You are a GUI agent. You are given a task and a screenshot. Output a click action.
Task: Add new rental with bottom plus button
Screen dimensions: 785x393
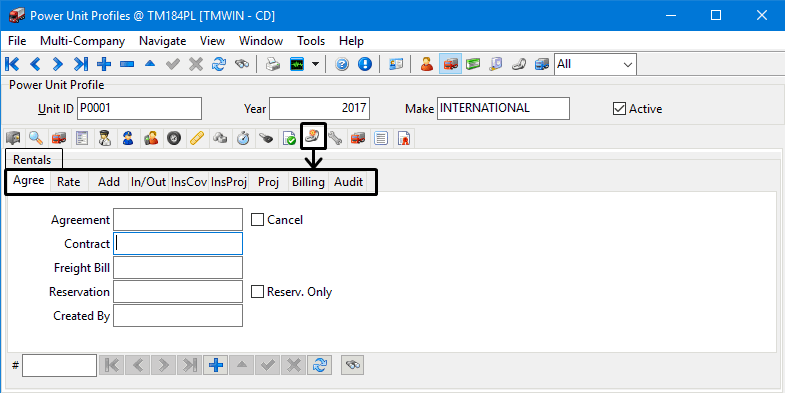tap(216, 365)
